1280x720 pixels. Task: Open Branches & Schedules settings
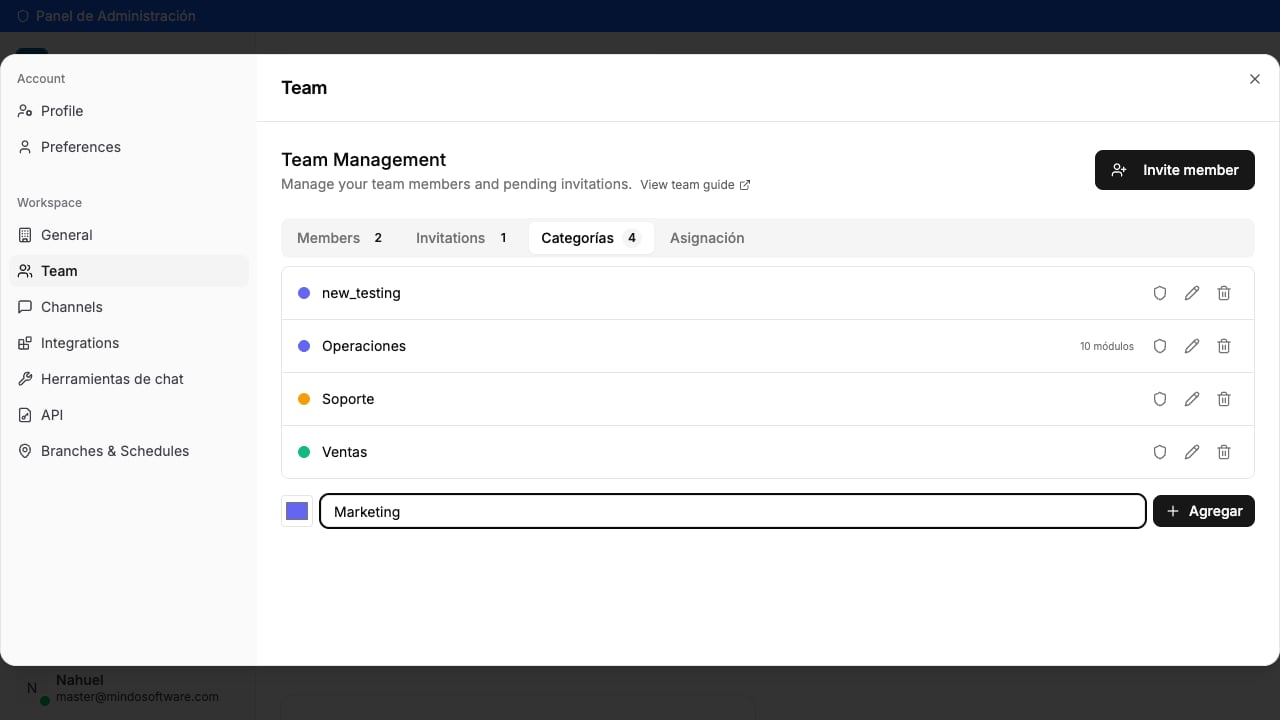(x=129, y=451)
